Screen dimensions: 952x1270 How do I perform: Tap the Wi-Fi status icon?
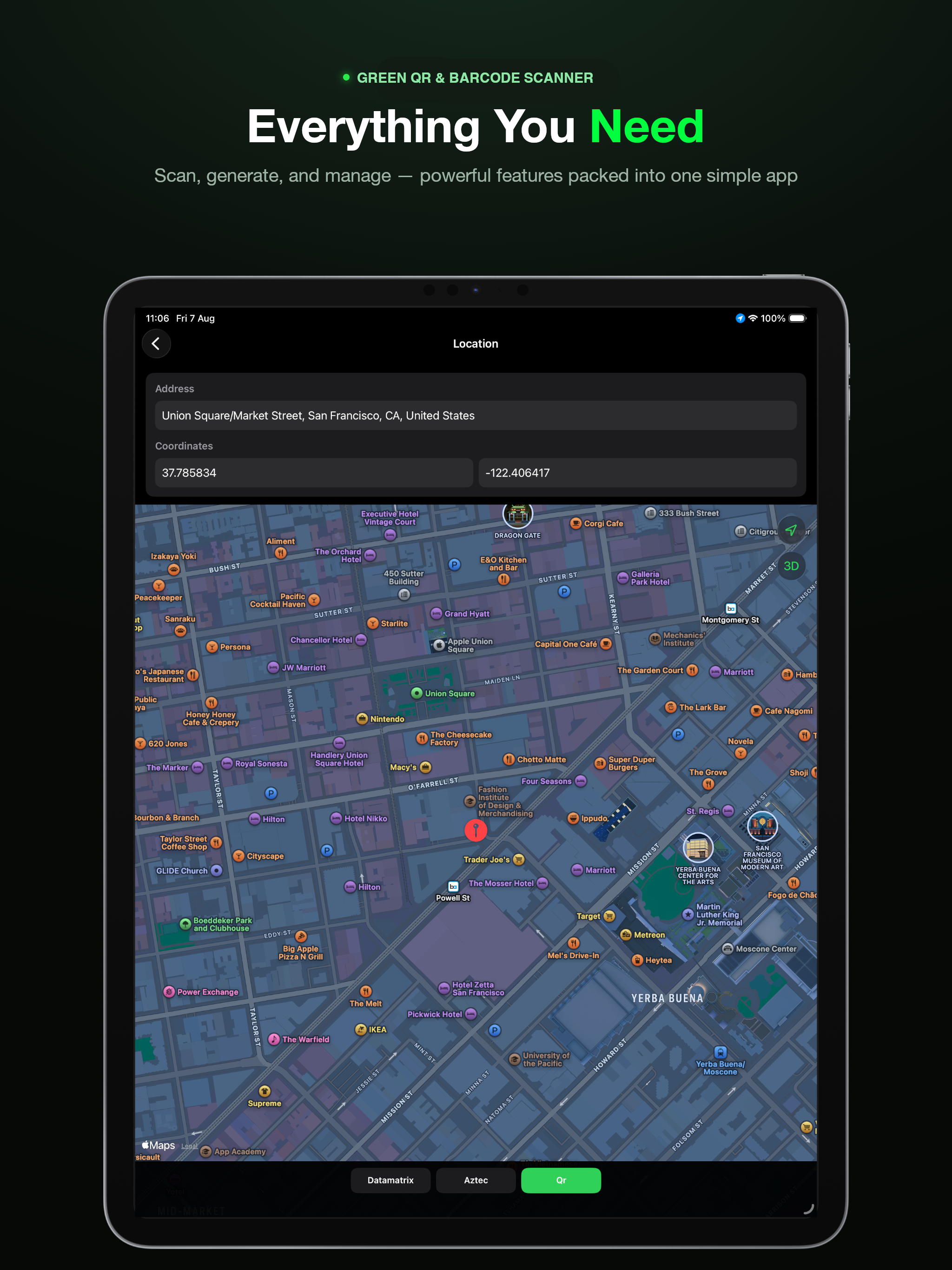[753, 318]
